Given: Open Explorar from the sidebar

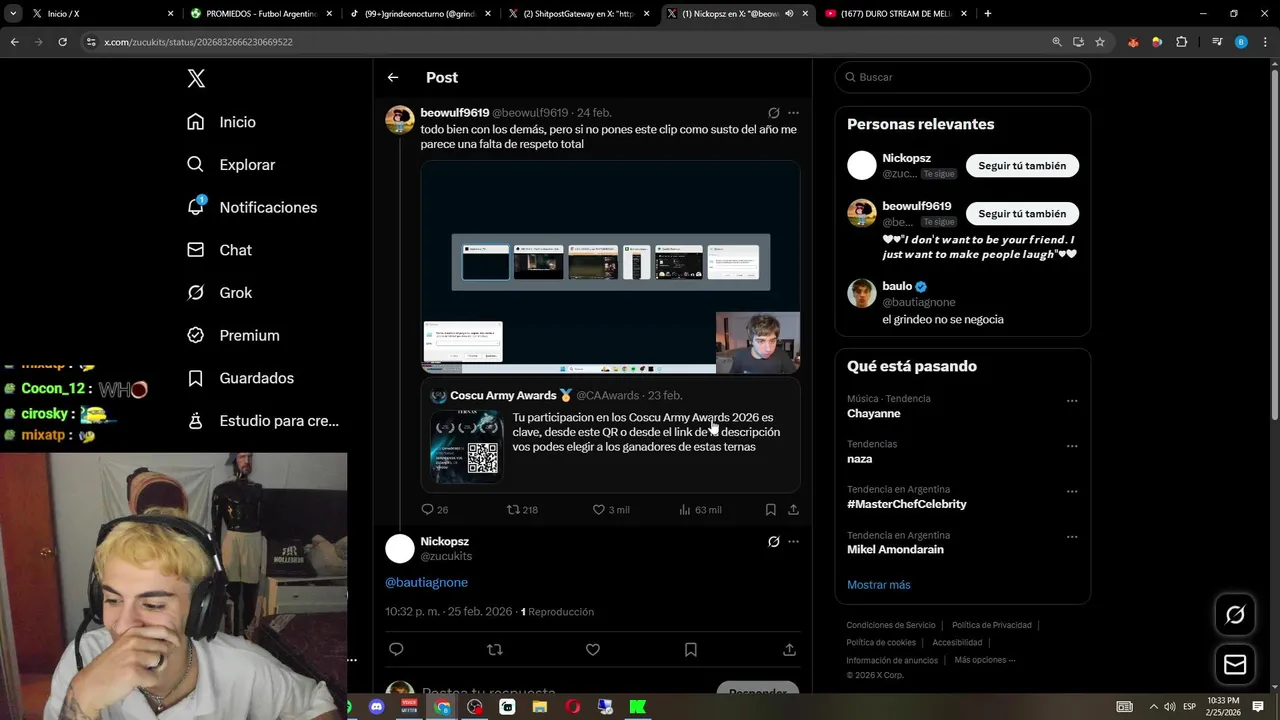Looking at the screenshot, I should (231, 165).
